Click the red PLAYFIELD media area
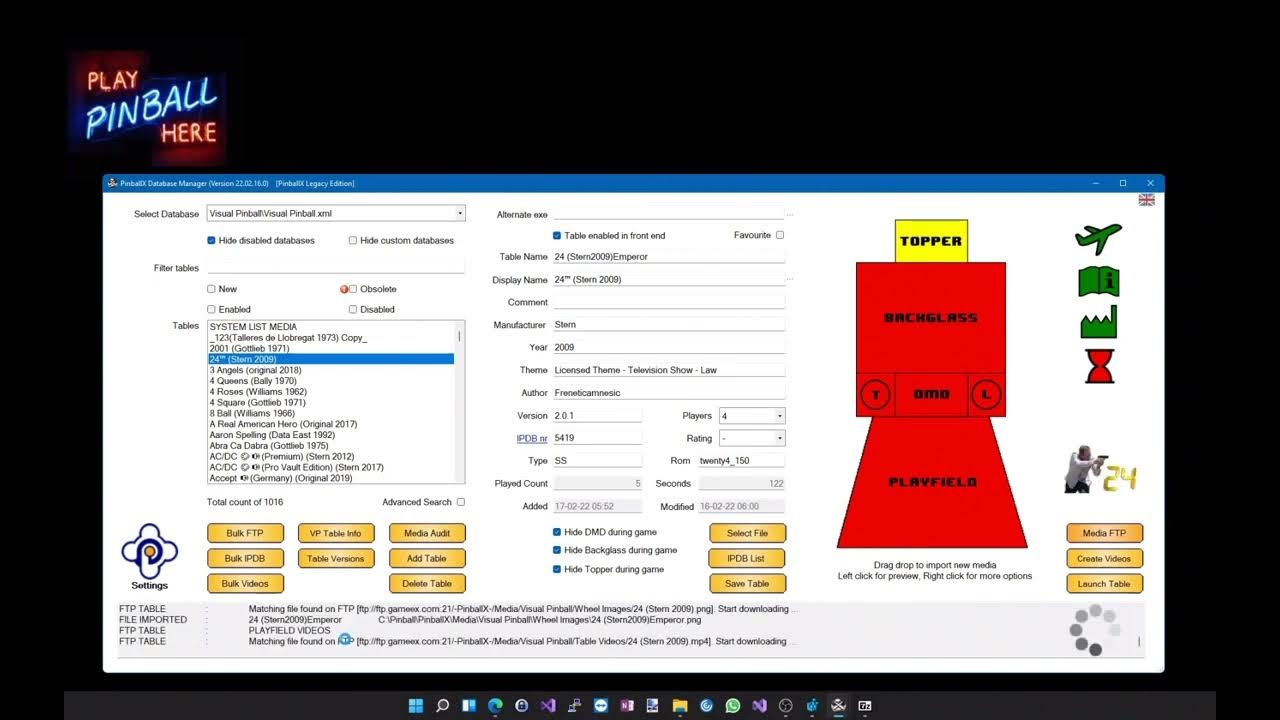Viewport: 1280px width, 720px height. [932, 482]
